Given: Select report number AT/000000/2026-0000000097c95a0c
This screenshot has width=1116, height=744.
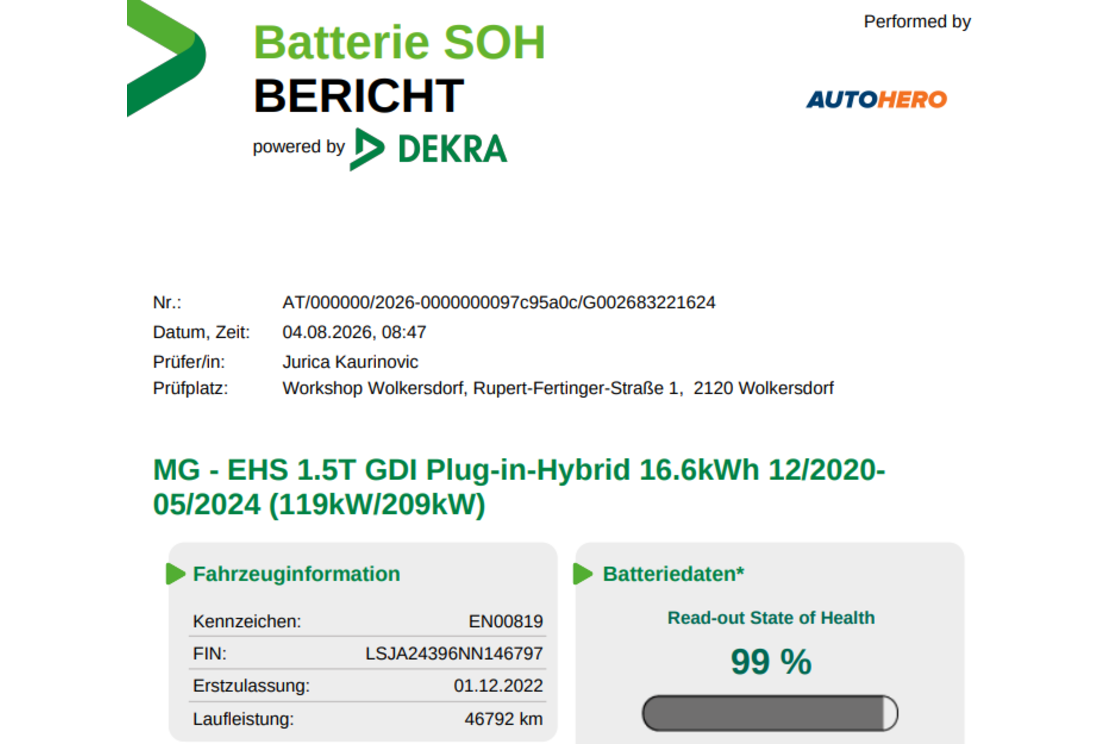Looking at the screenshot, I should pyautogui.click(x=499, y=303).
